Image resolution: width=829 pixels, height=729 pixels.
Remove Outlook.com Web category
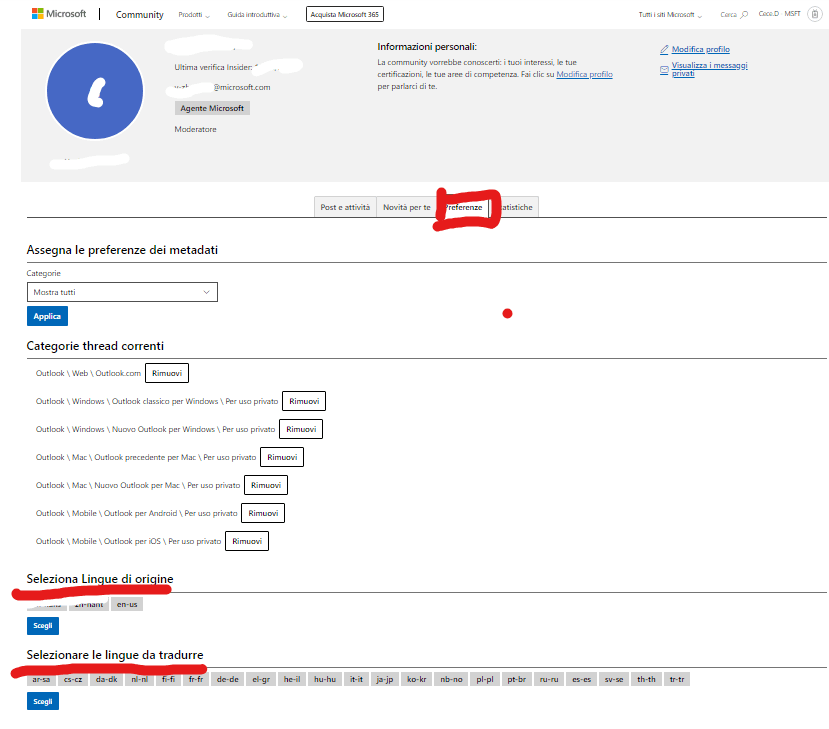(167, 373)
